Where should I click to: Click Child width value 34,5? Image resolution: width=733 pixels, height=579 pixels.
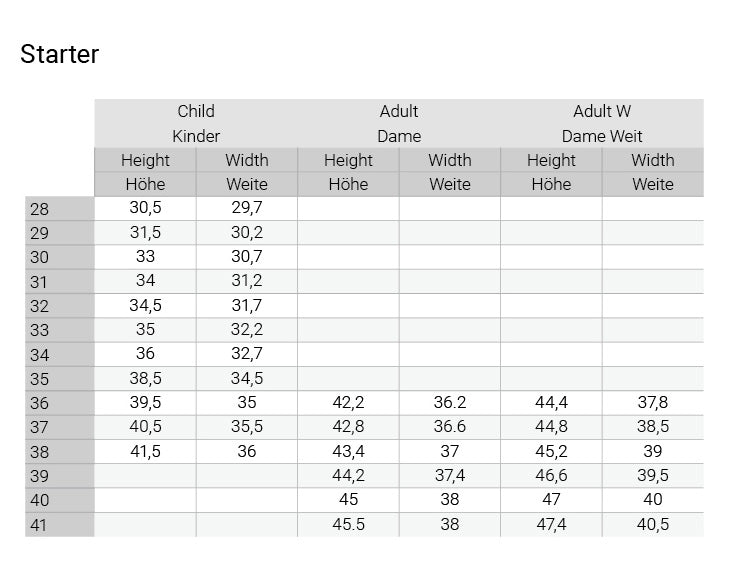[x=247, y=379]
